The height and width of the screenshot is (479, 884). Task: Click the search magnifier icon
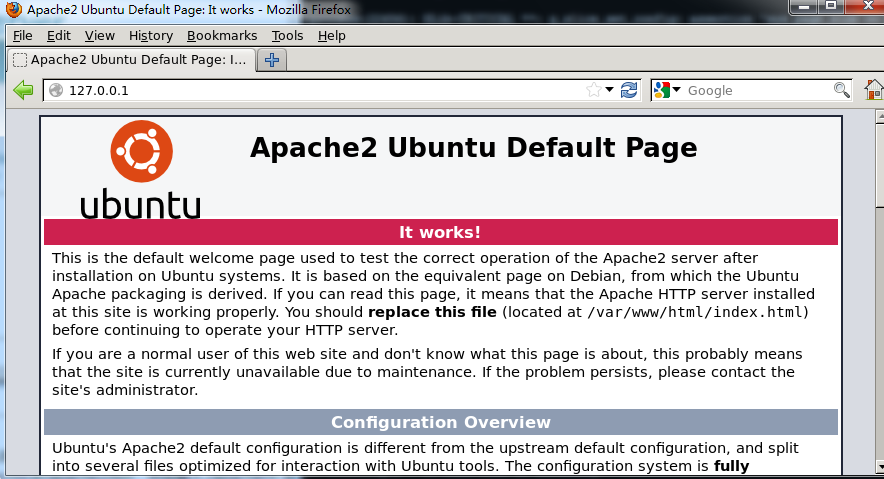[x=841, y=90]
